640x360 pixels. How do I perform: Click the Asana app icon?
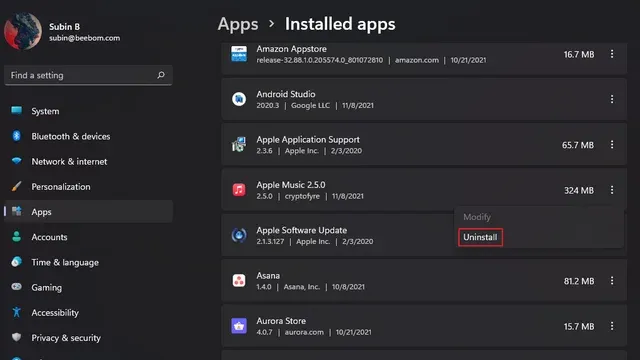[239, 280]
